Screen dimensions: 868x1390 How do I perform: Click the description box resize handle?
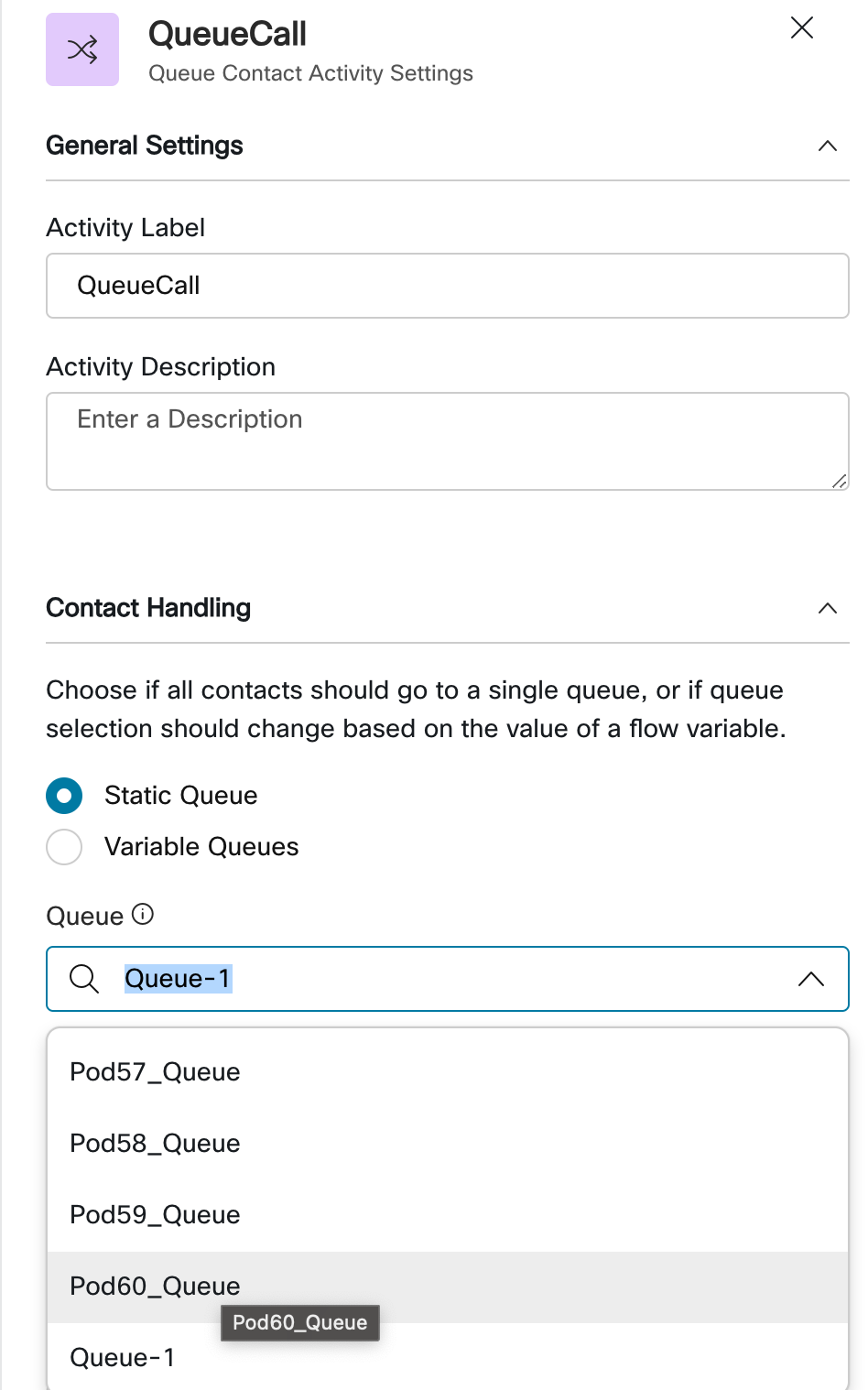(840, 481)
